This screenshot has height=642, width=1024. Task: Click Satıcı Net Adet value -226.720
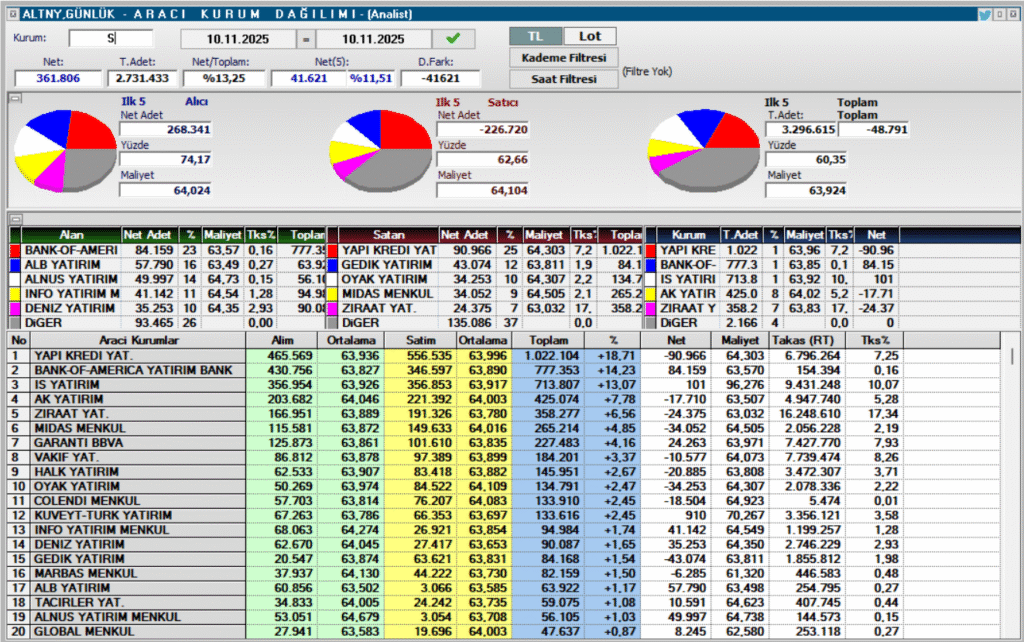[483, 129]
